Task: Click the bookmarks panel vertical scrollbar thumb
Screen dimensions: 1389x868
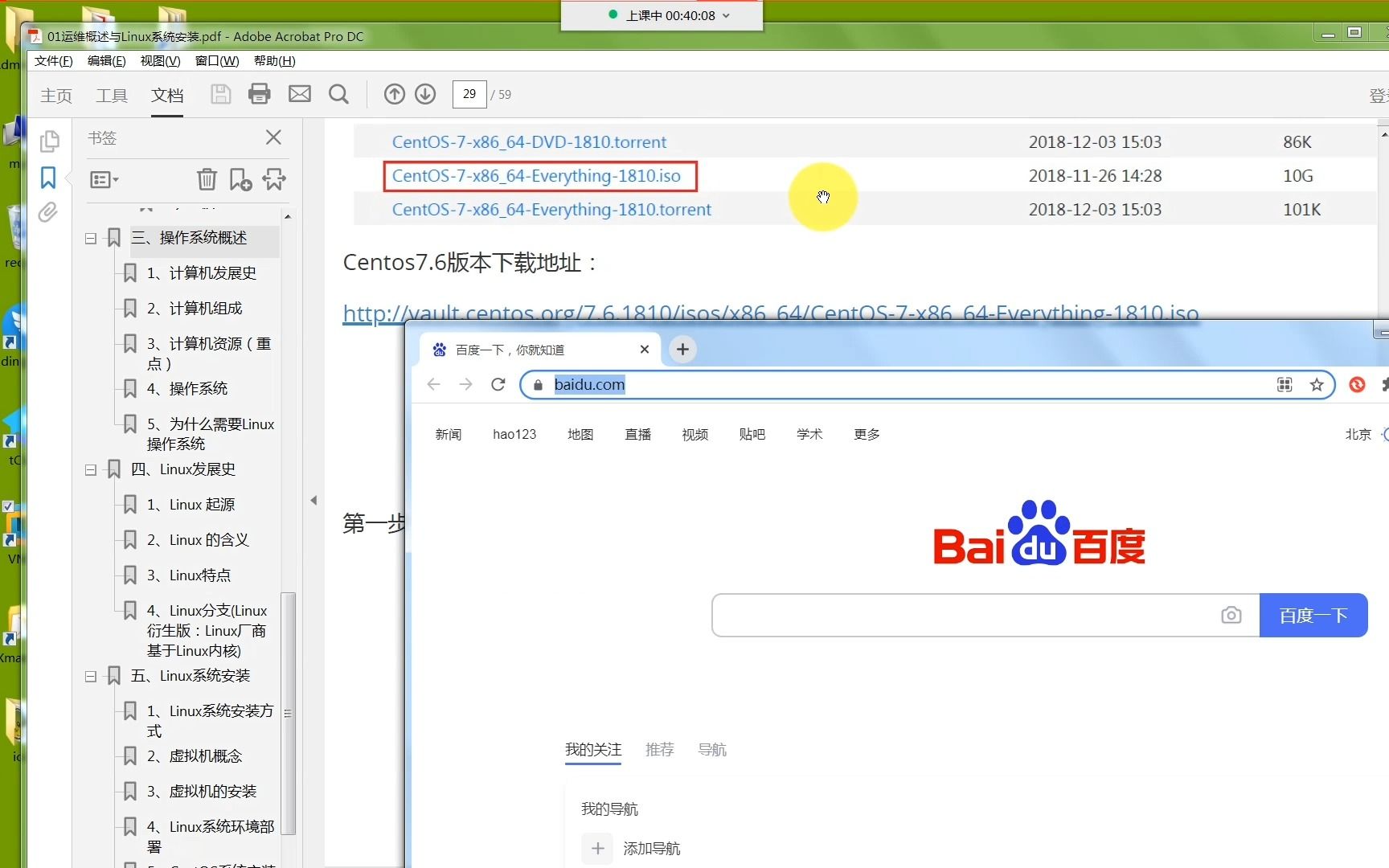Action: [288, 714]
